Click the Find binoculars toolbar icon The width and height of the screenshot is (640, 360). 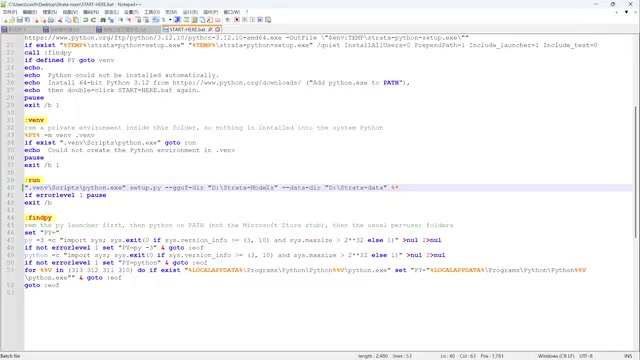point(103,20)
